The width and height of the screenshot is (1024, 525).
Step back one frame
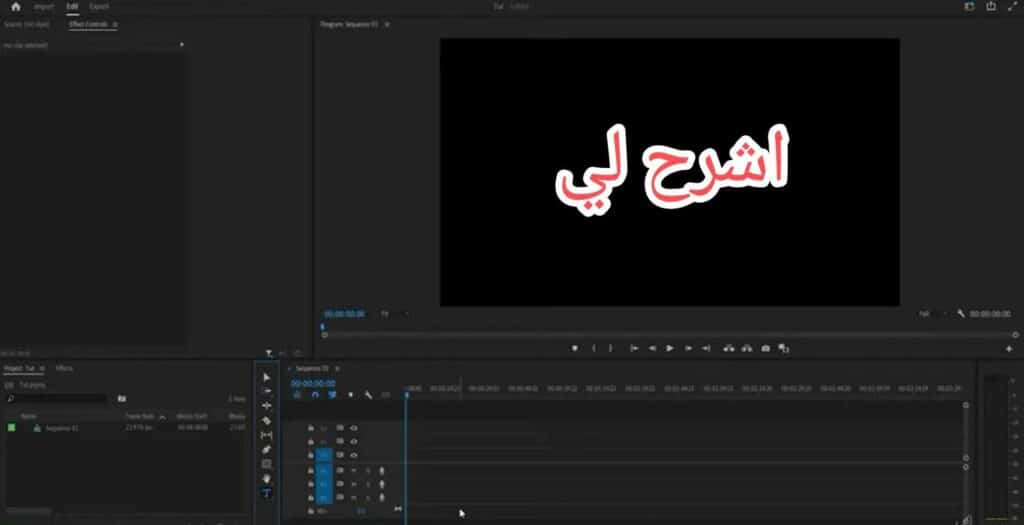652,349
